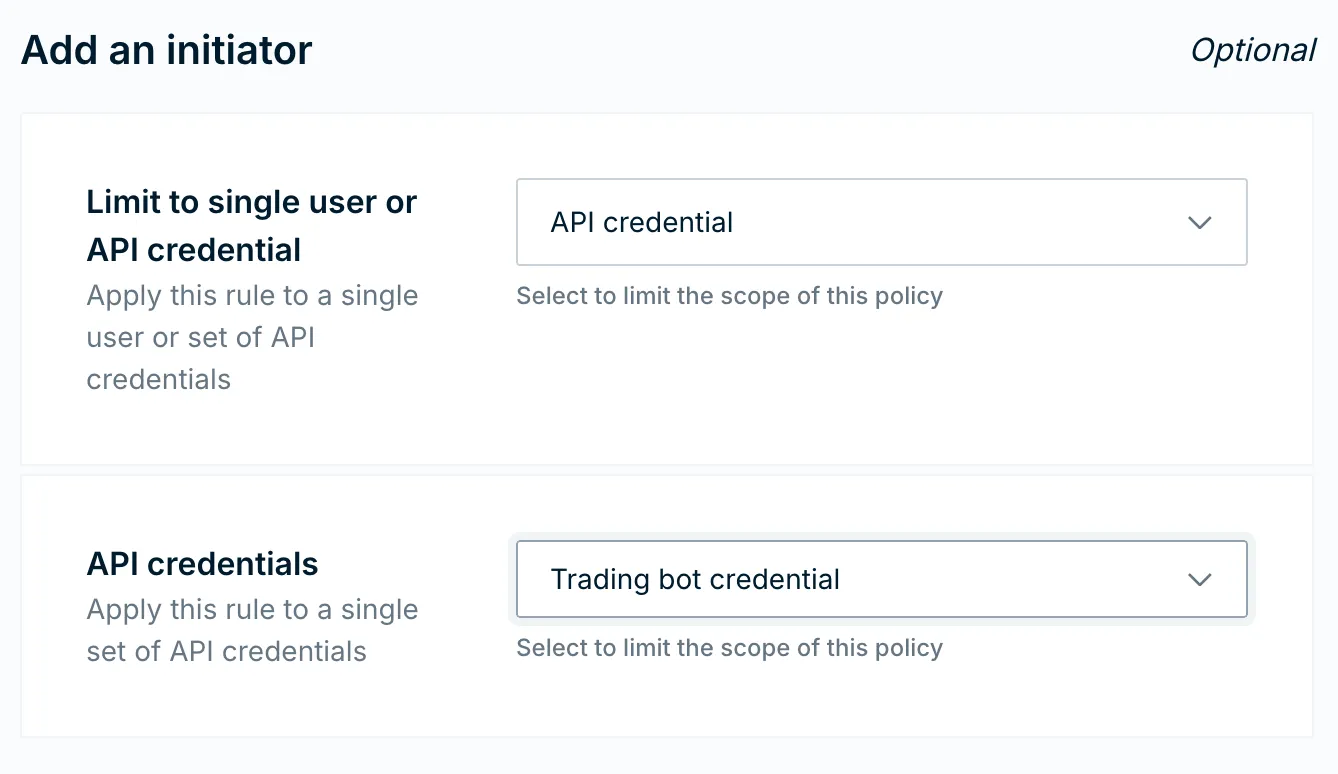Click the helper text below the API credential dropdown

tap(729, 296)
